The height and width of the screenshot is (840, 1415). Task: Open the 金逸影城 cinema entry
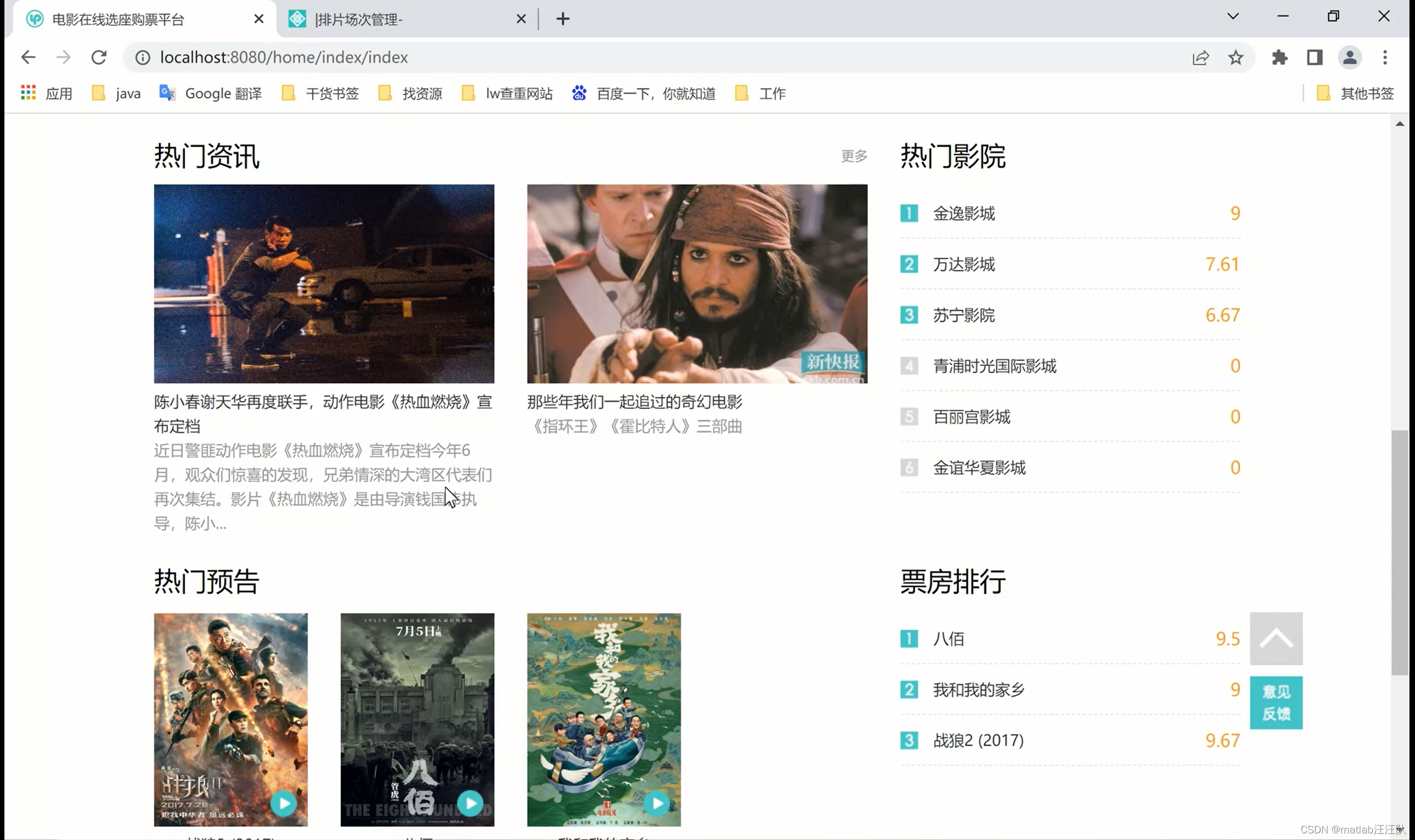coord(964,213)
